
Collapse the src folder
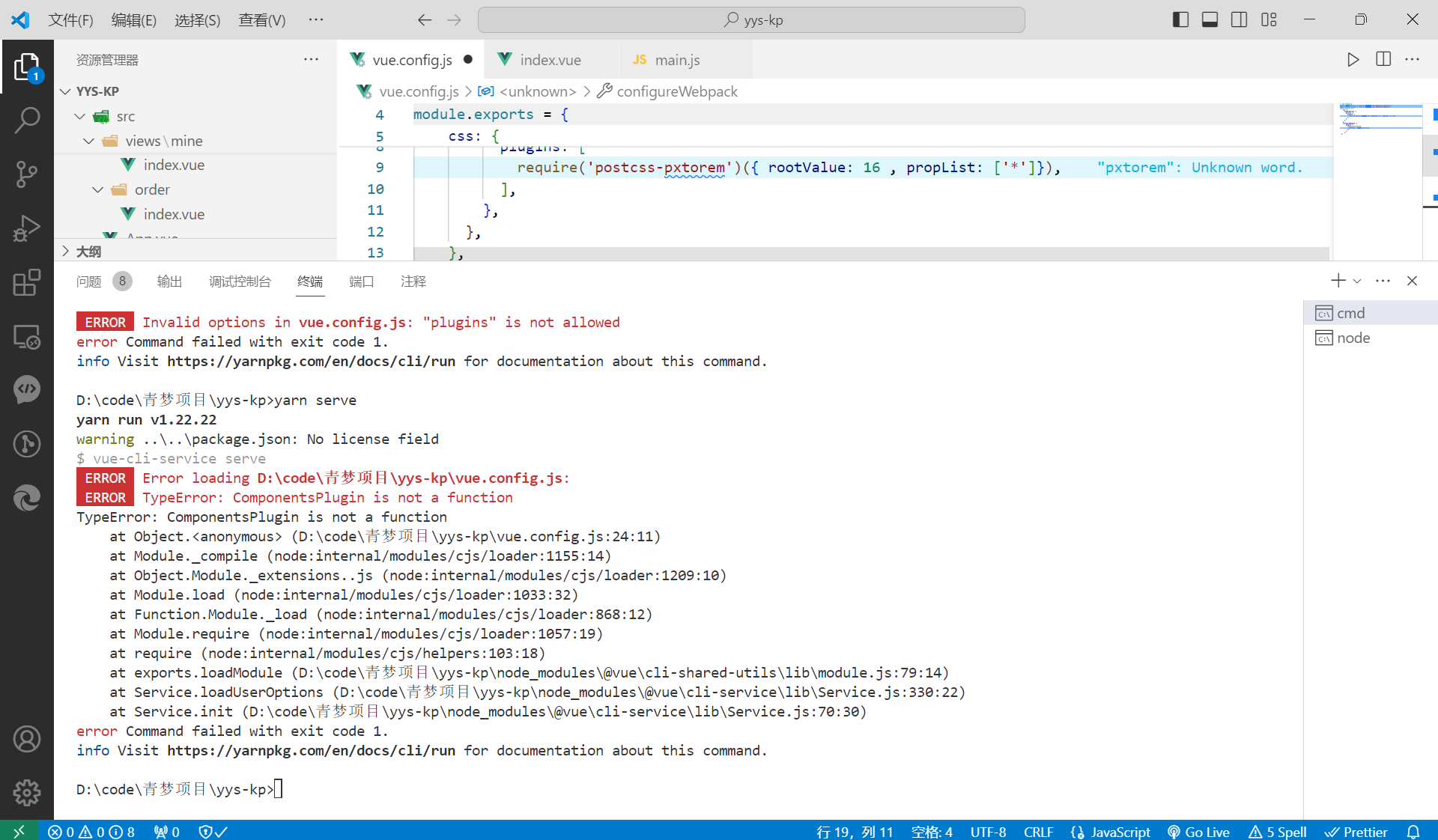click(x=80, y=116)
